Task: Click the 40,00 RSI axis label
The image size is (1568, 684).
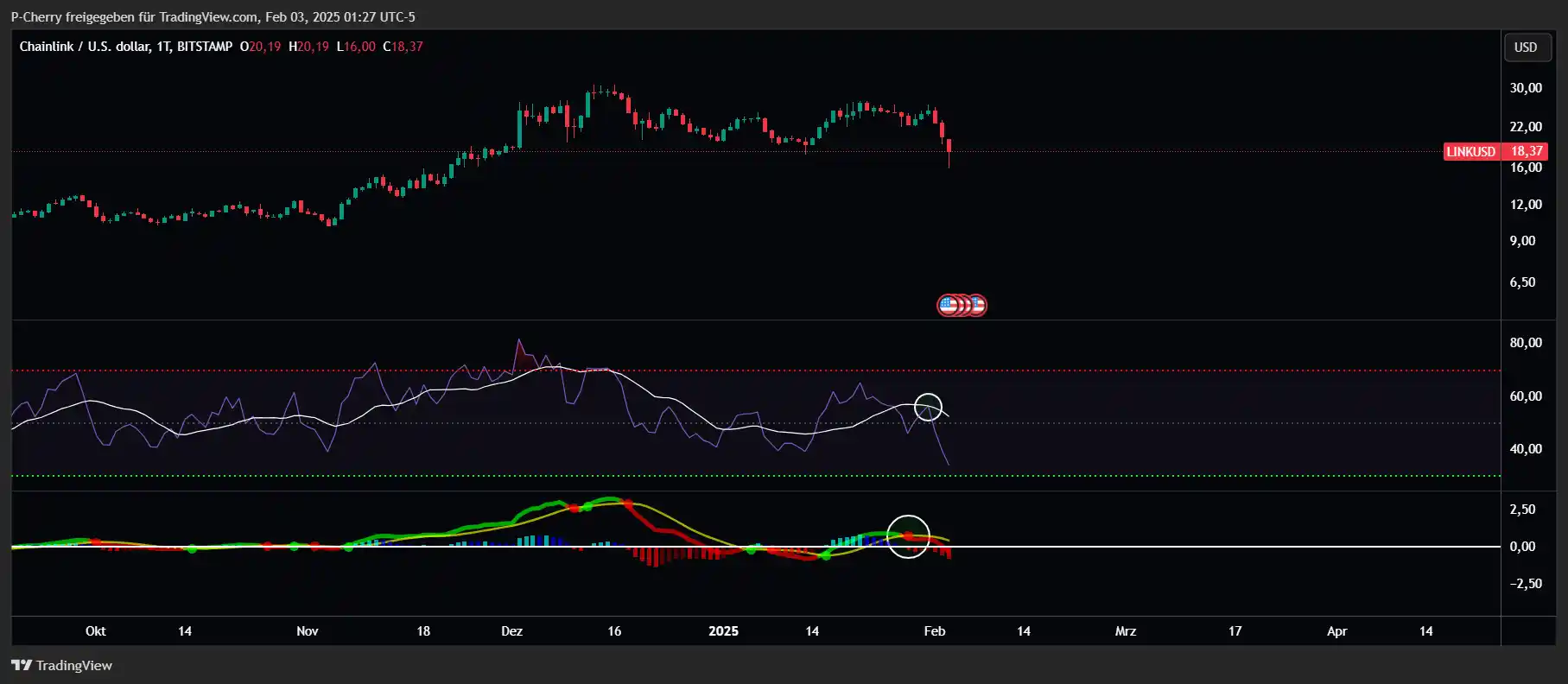Action: tap(1526, 449)
